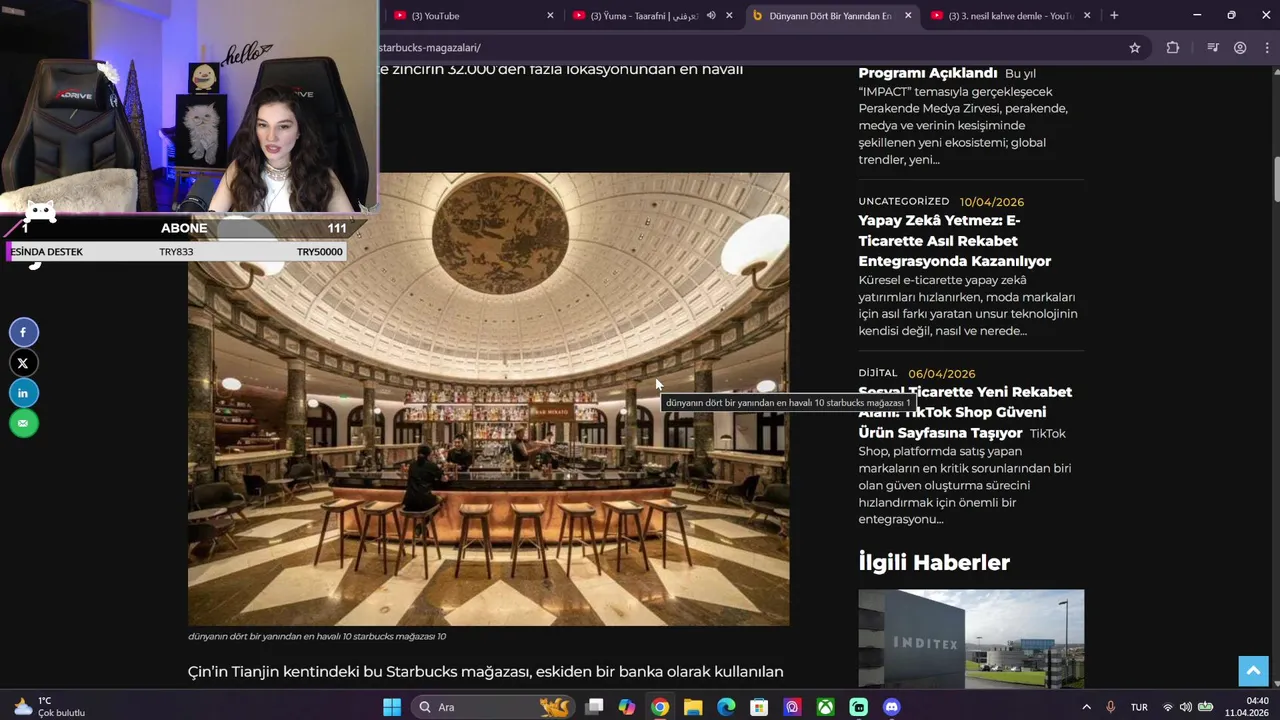Launch Microsoft Edge from taskbar

(x=726, y=707)
